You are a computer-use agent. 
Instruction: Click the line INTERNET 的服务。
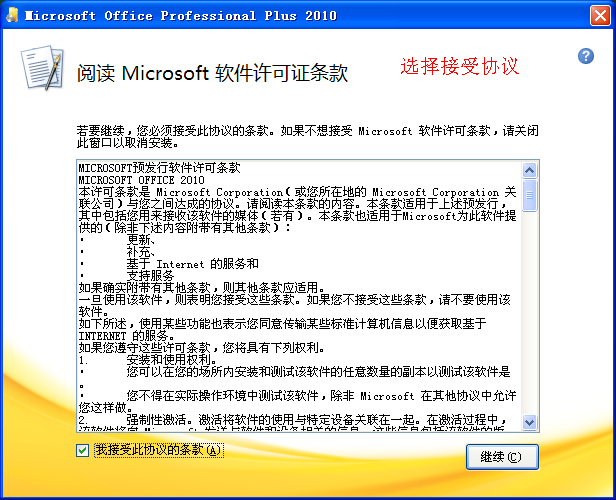pyautogui.click(x=126, y=336)
